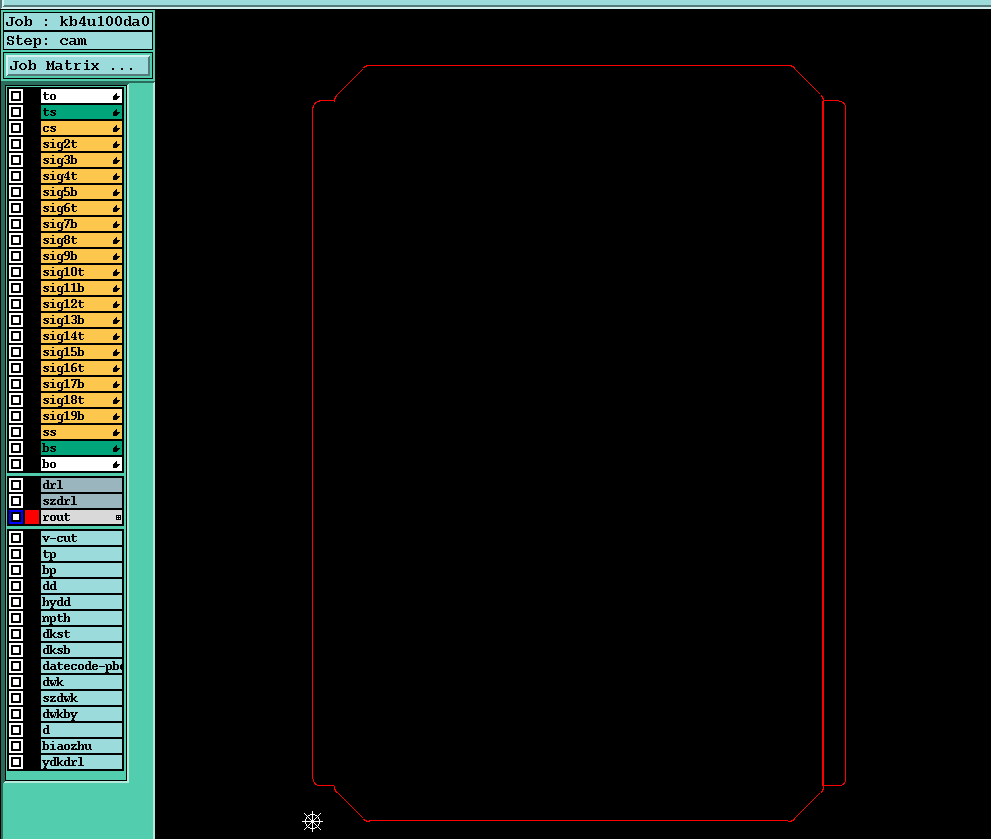This screenshot has width=991, height=839.
Task: Select the dwkby layer name
Action: (82, 714)
